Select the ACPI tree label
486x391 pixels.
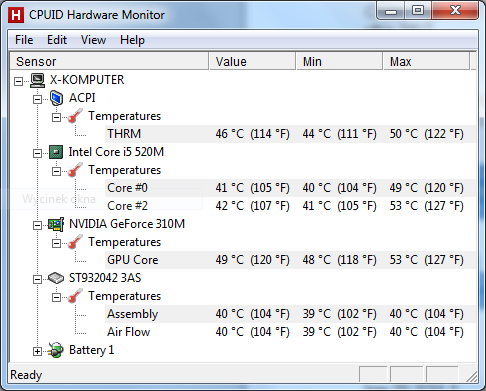click(x=82, y=98)
